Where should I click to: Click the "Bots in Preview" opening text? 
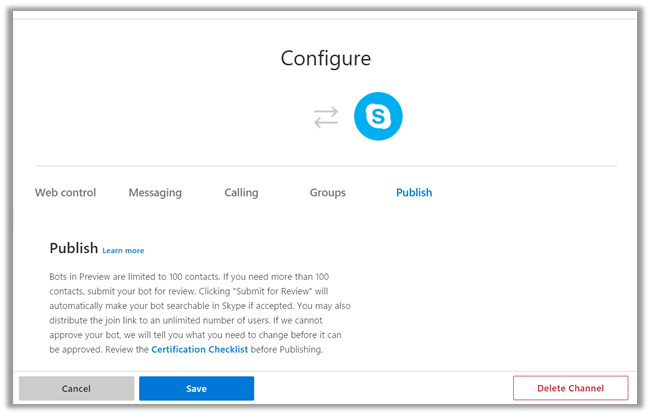tap(82, 275)
